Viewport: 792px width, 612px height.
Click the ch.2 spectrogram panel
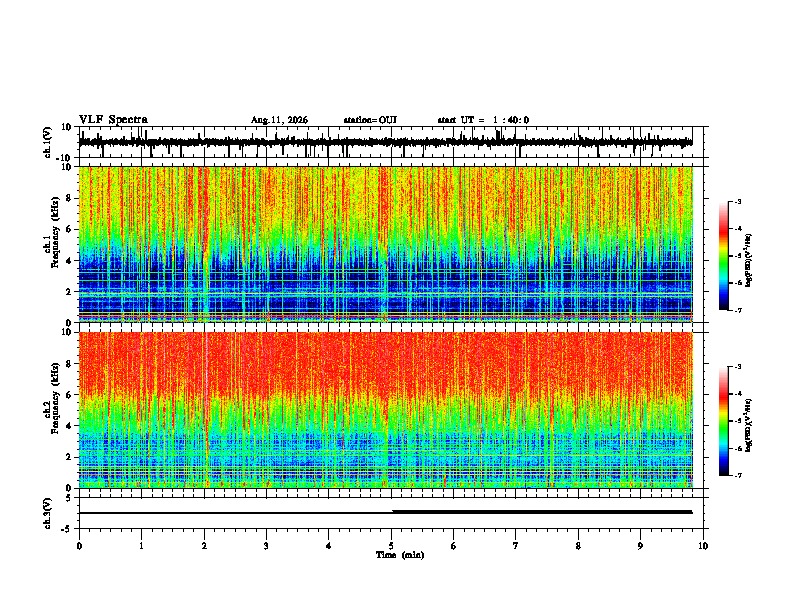[385, 410]
